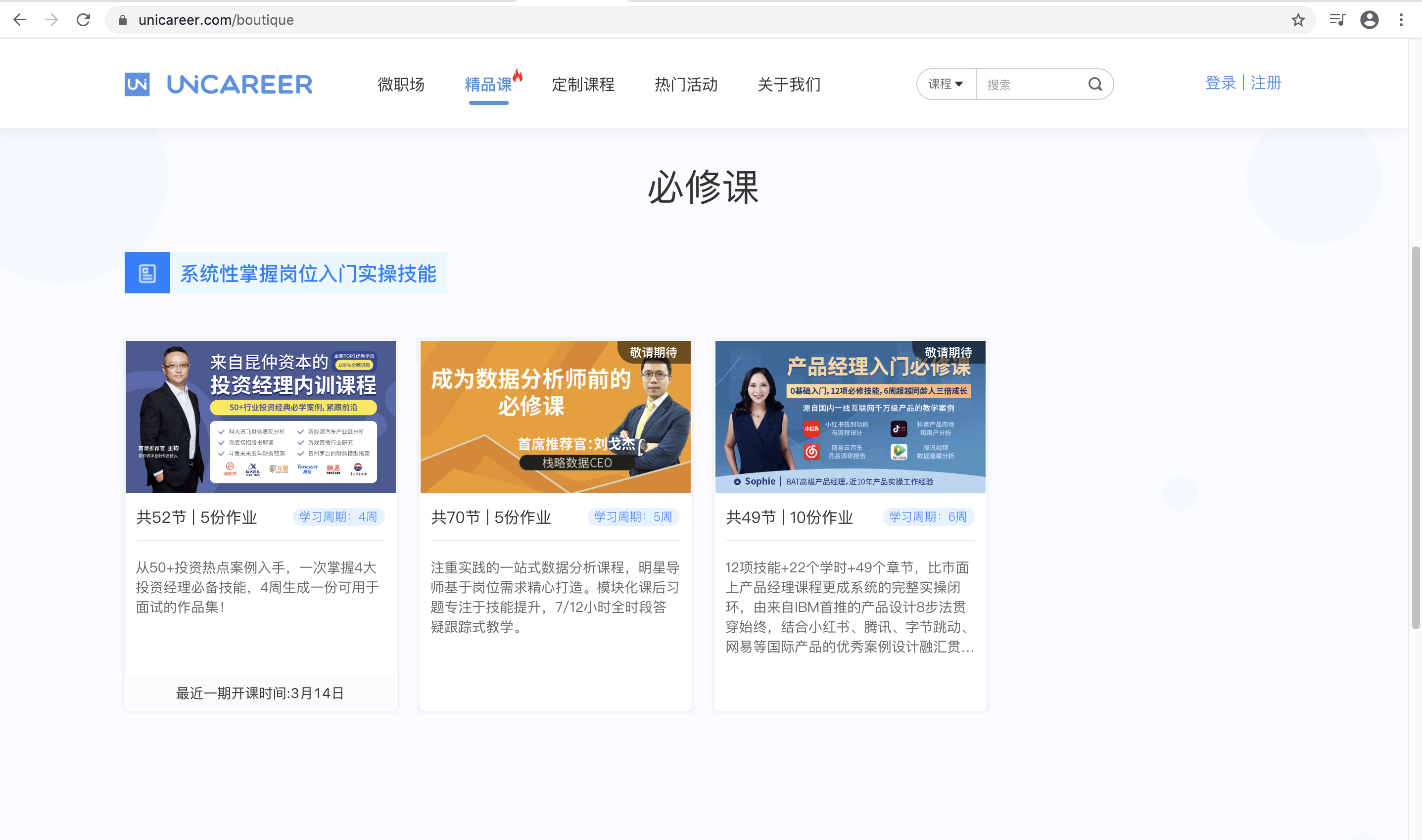1422x840 pixels.
Task: Click the UNICAREER wordmark logo
Action: click(x=239, y=84)
